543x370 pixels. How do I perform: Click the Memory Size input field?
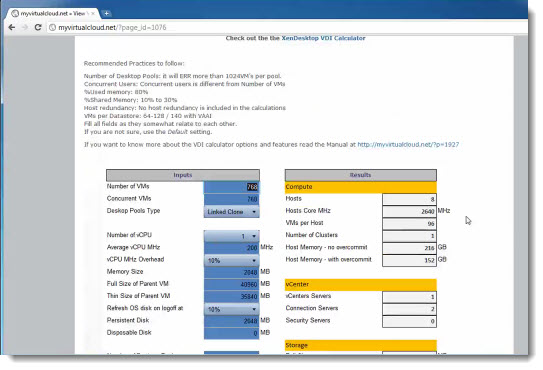231,272
